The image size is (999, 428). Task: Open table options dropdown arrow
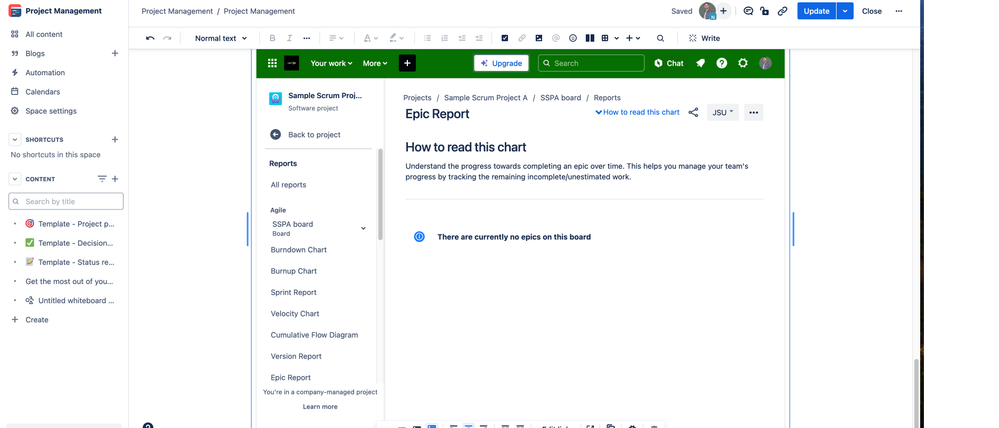(x=617, y=38)
